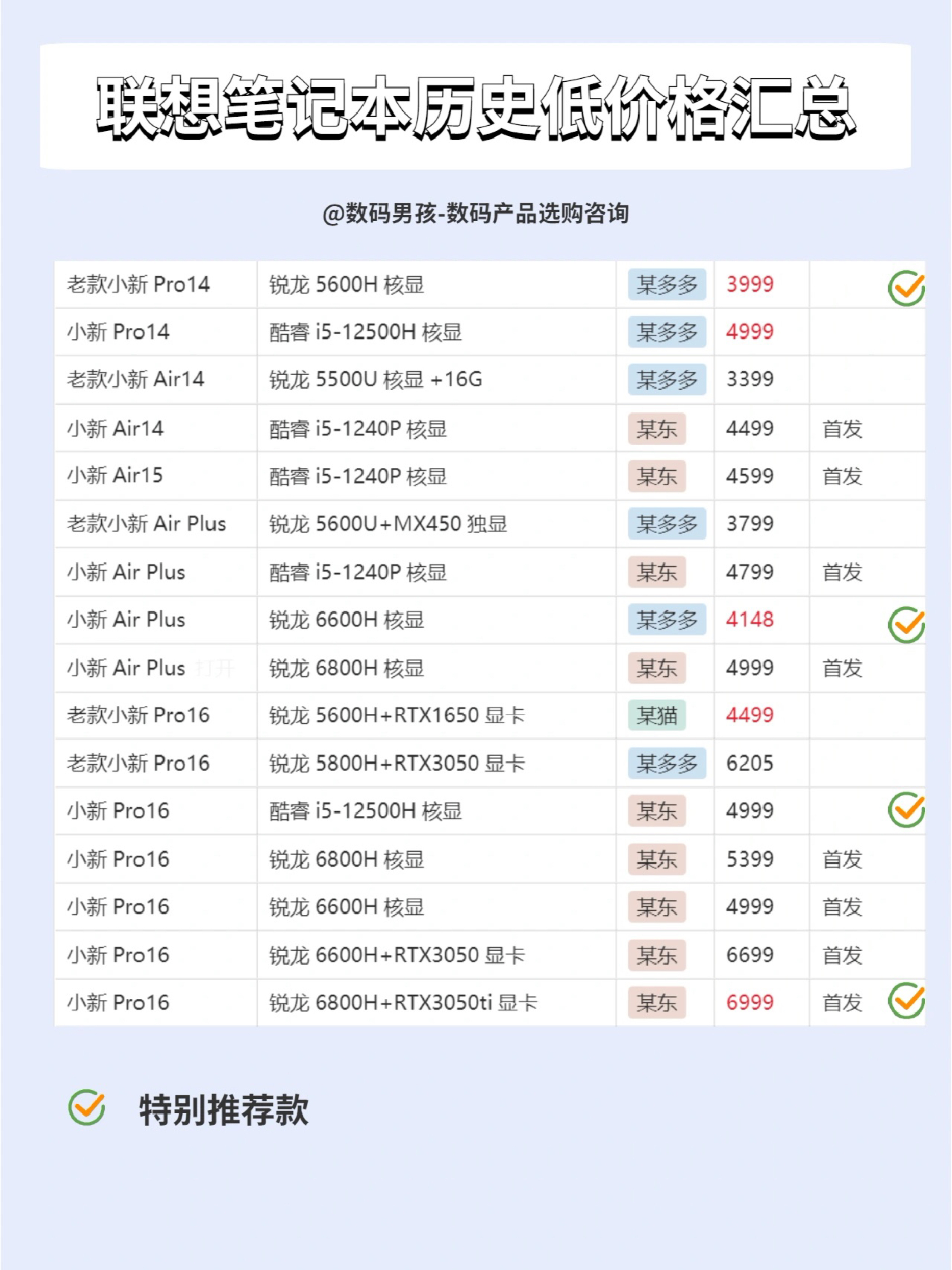Click the 老款小新 Air Plus model name
The width and height of the screenshot is (952, 1270).
click(146, 524)
